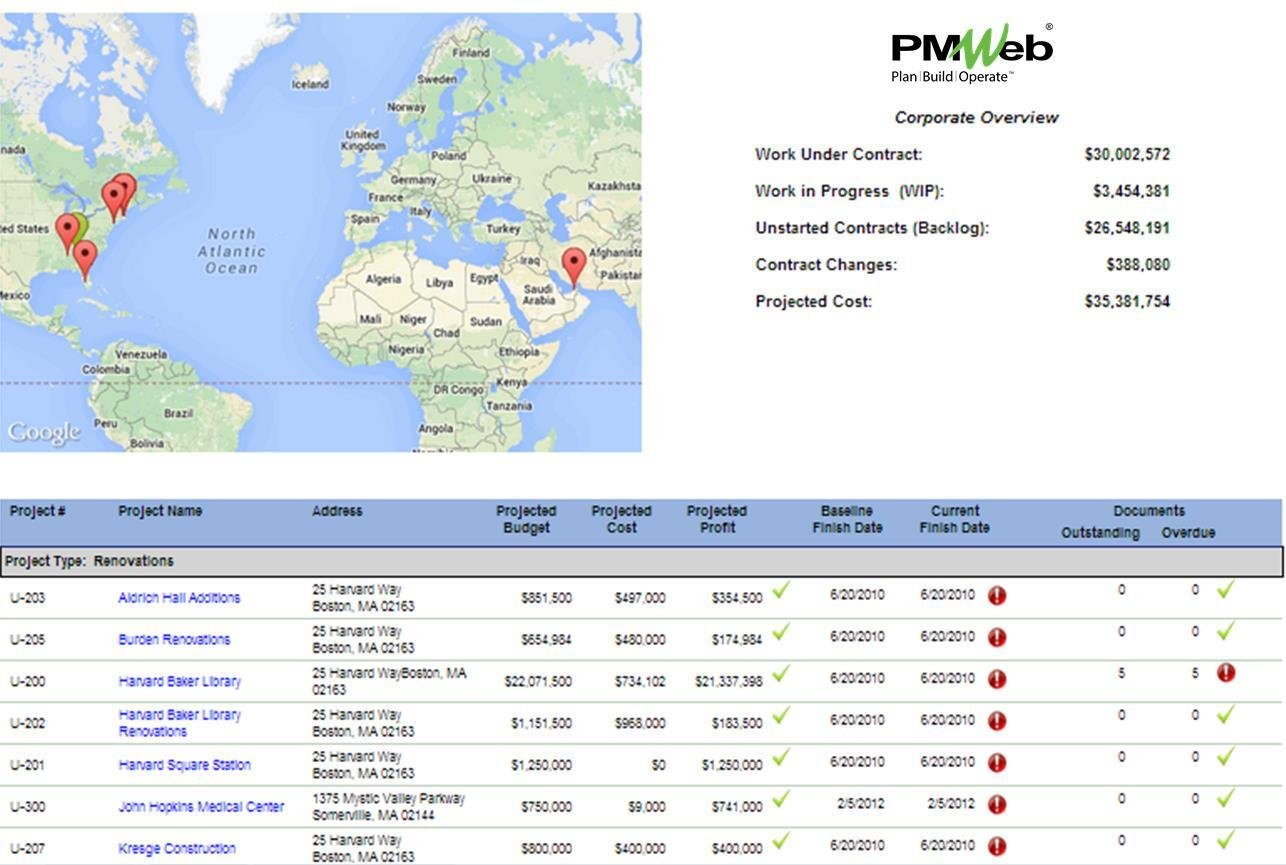Click the Outstanding documents column header

tap(1100, 533)
